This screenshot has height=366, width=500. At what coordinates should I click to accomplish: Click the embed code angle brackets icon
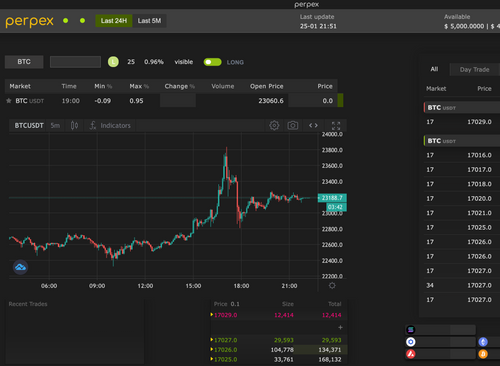point(313,126)
